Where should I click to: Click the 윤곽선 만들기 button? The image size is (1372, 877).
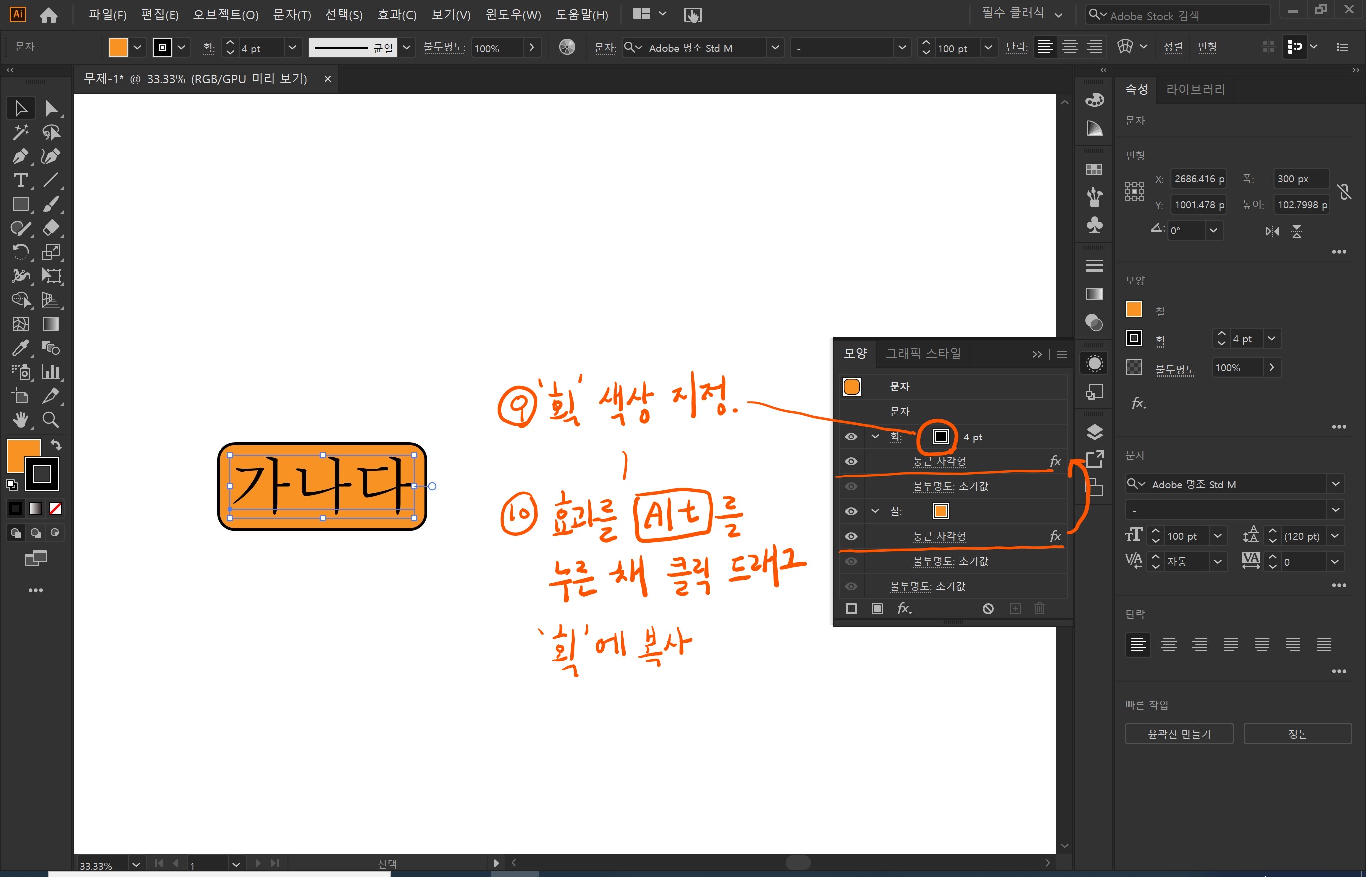click(x=1179, y=733)
